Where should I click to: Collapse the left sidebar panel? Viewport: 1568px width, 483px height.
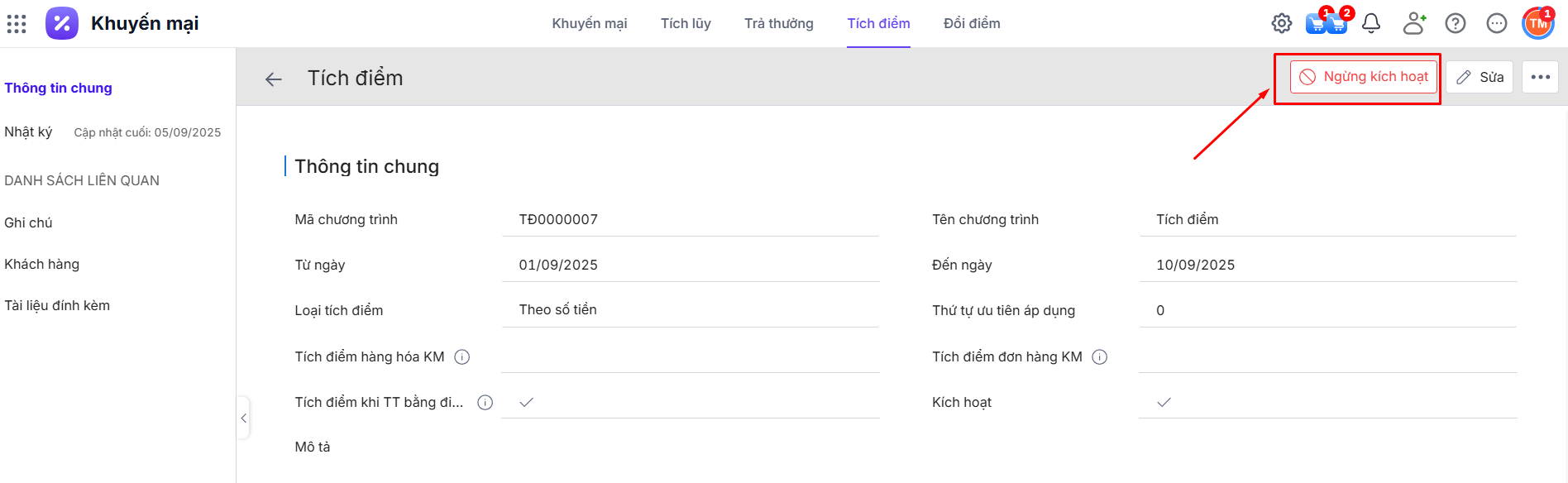pyautogui.click(x=243, y=418)
